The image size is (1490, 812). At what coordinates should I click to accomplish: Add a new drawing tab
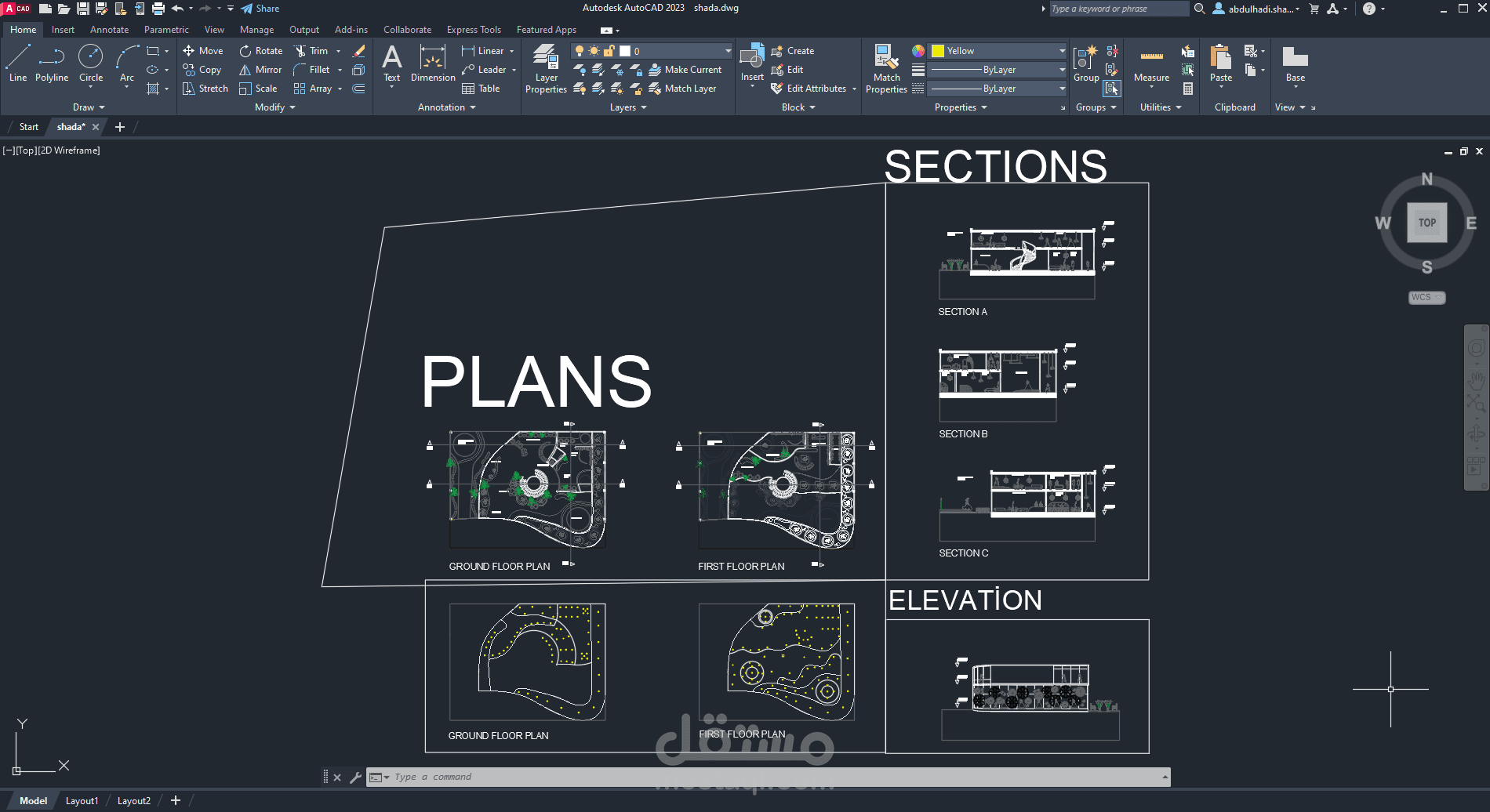tap(120, 127)
